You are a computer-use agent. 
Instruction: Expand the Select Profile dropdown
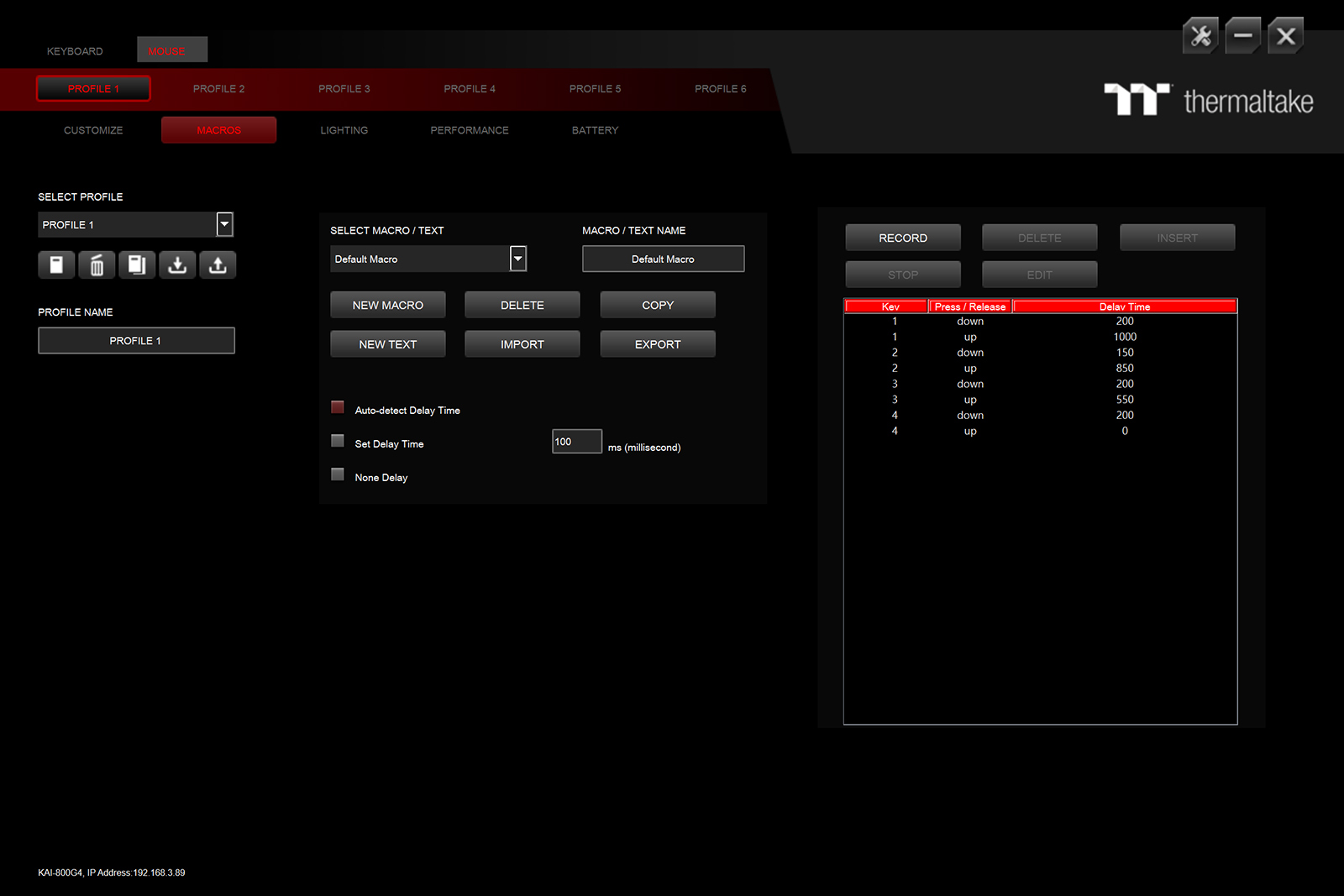pyautogui.click(x=224, y=224)
